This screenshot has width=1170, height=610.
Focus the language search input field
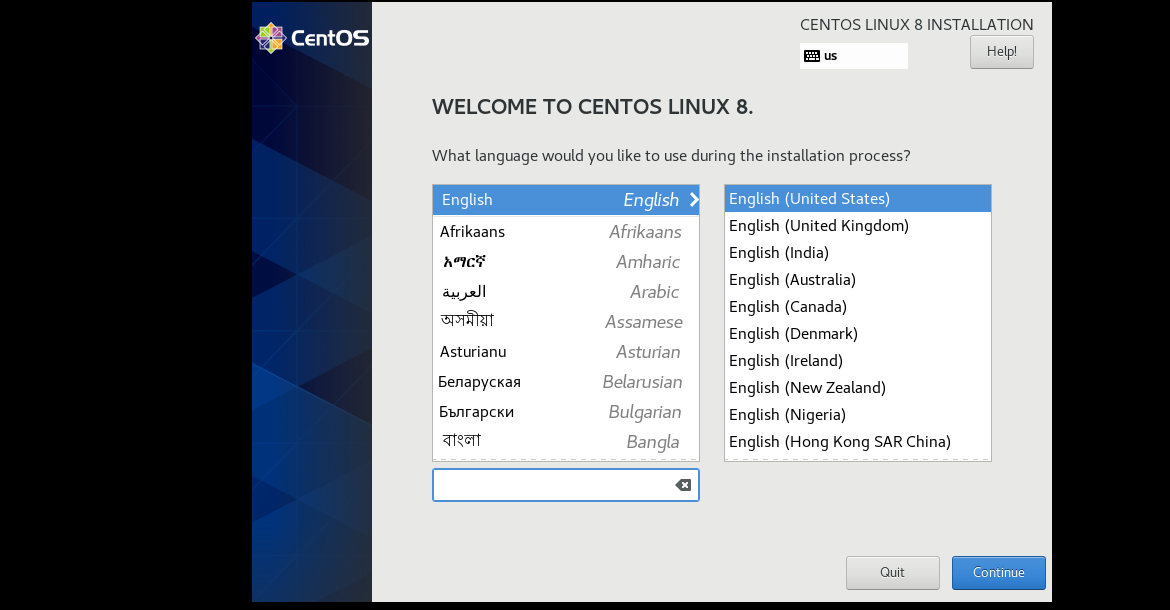[566, 485]
